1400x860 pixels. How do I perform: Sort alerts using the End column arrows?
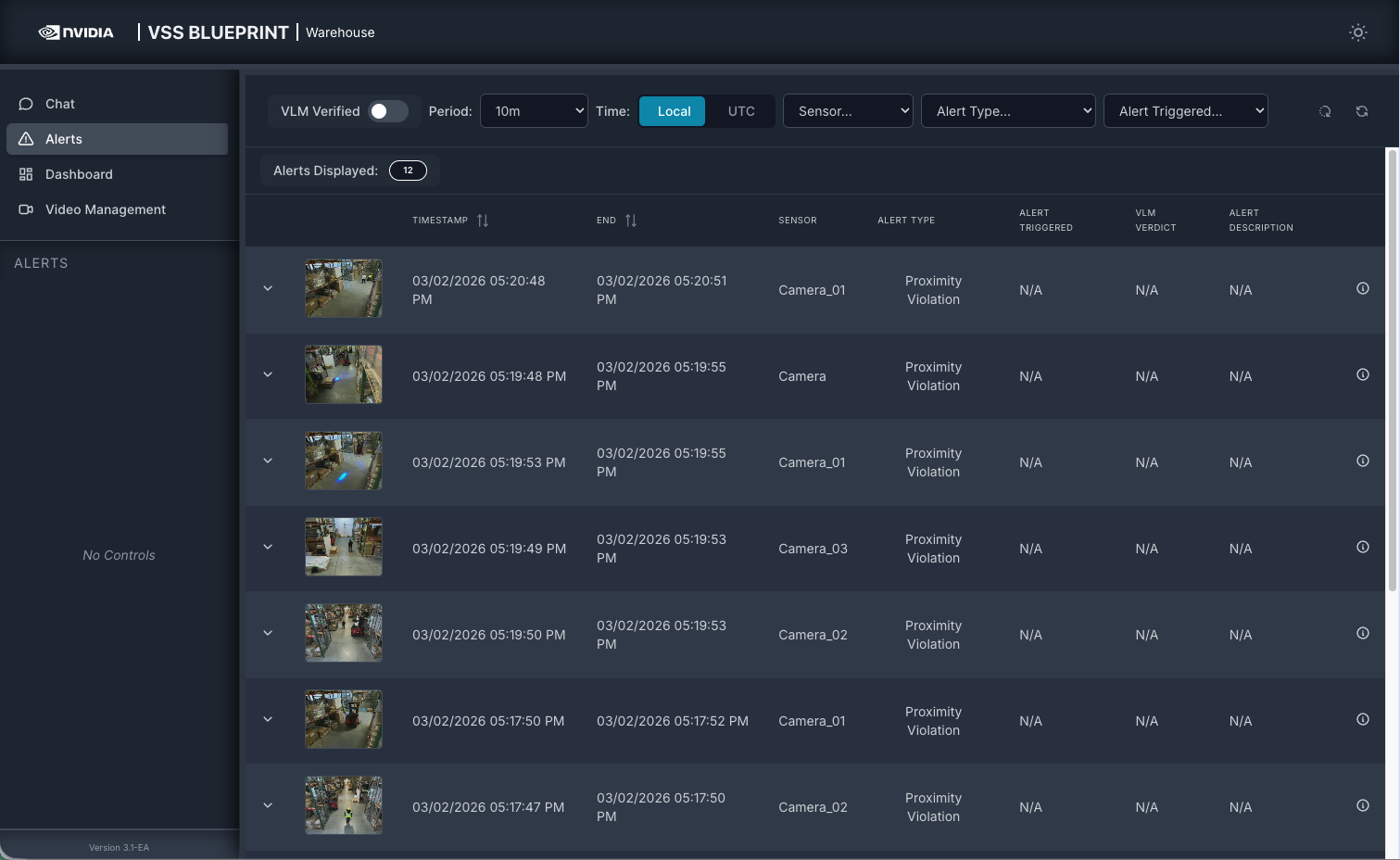click(x=631, y=221)
